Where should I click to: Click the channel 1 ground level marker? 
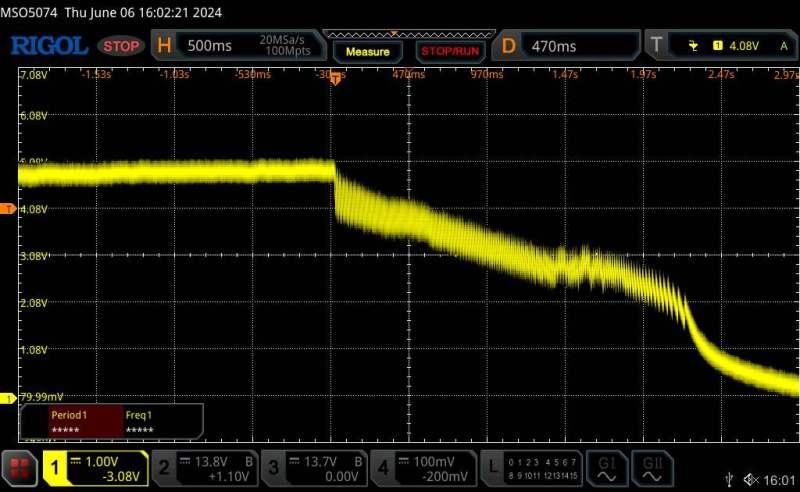click(x=9, y=397)
